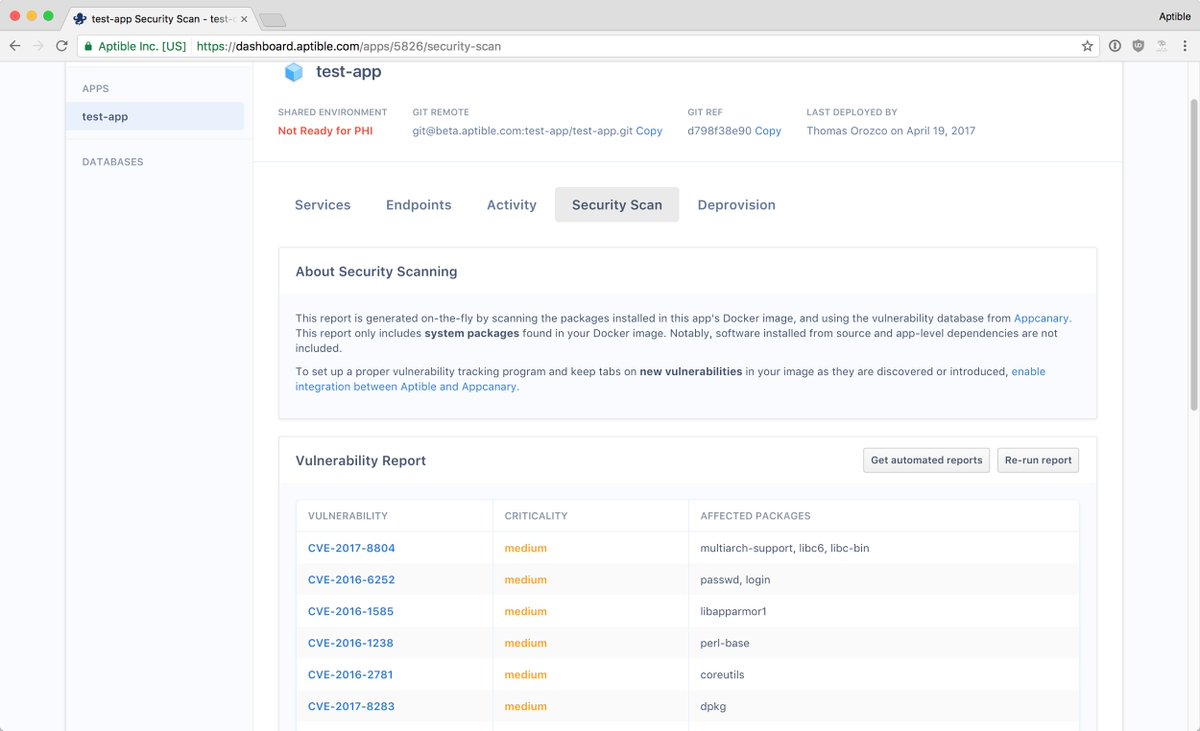
Task: Open the Databases sidebar section
Action: click(x=112, y=161)
